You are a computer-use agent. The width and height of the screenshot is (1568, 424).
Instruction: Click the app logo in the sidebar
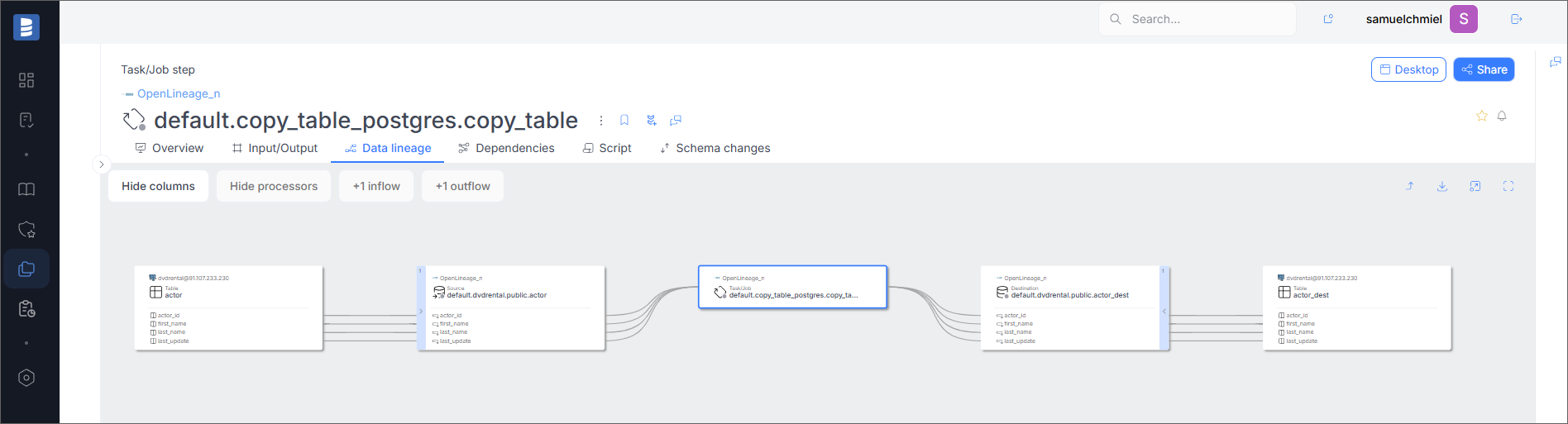click(26, 27)
